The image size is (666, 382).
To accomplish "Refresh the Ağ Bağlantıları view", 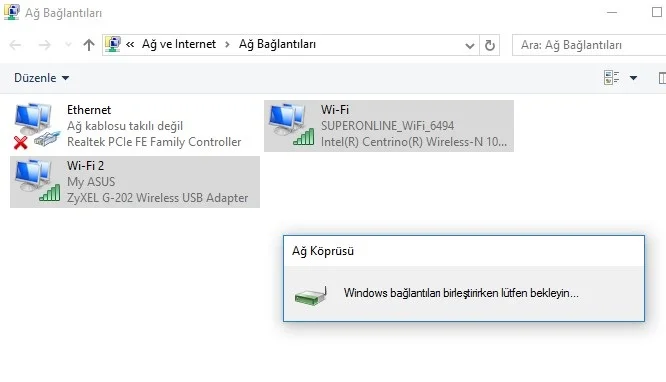I will (x=490, y=45).
